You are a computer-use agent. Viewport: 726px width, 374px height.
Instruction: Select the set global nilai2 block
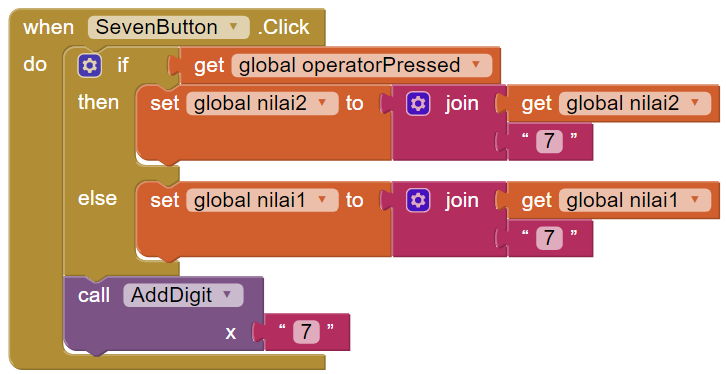164,103
